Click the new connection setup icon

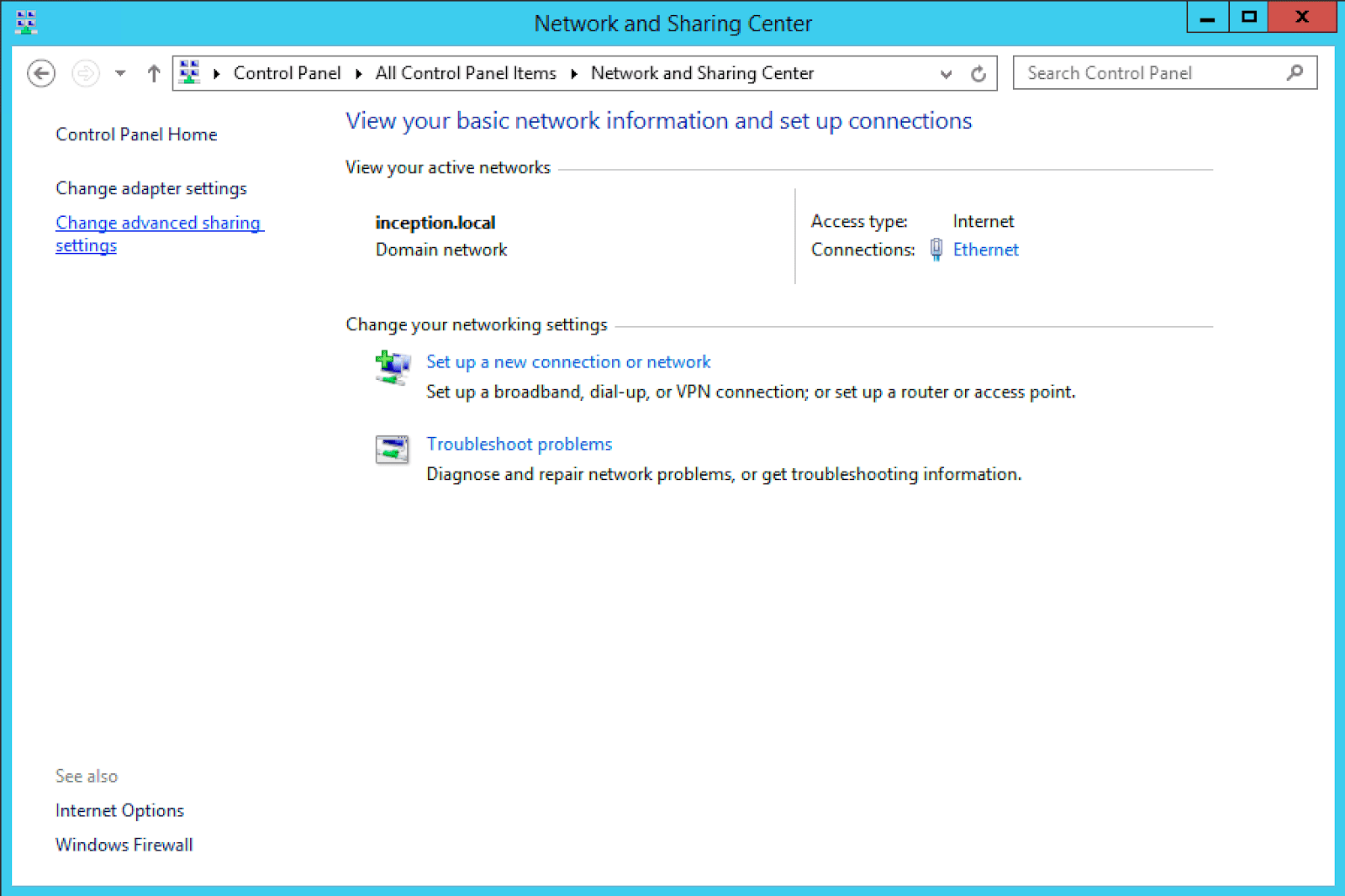pos(393,367)
